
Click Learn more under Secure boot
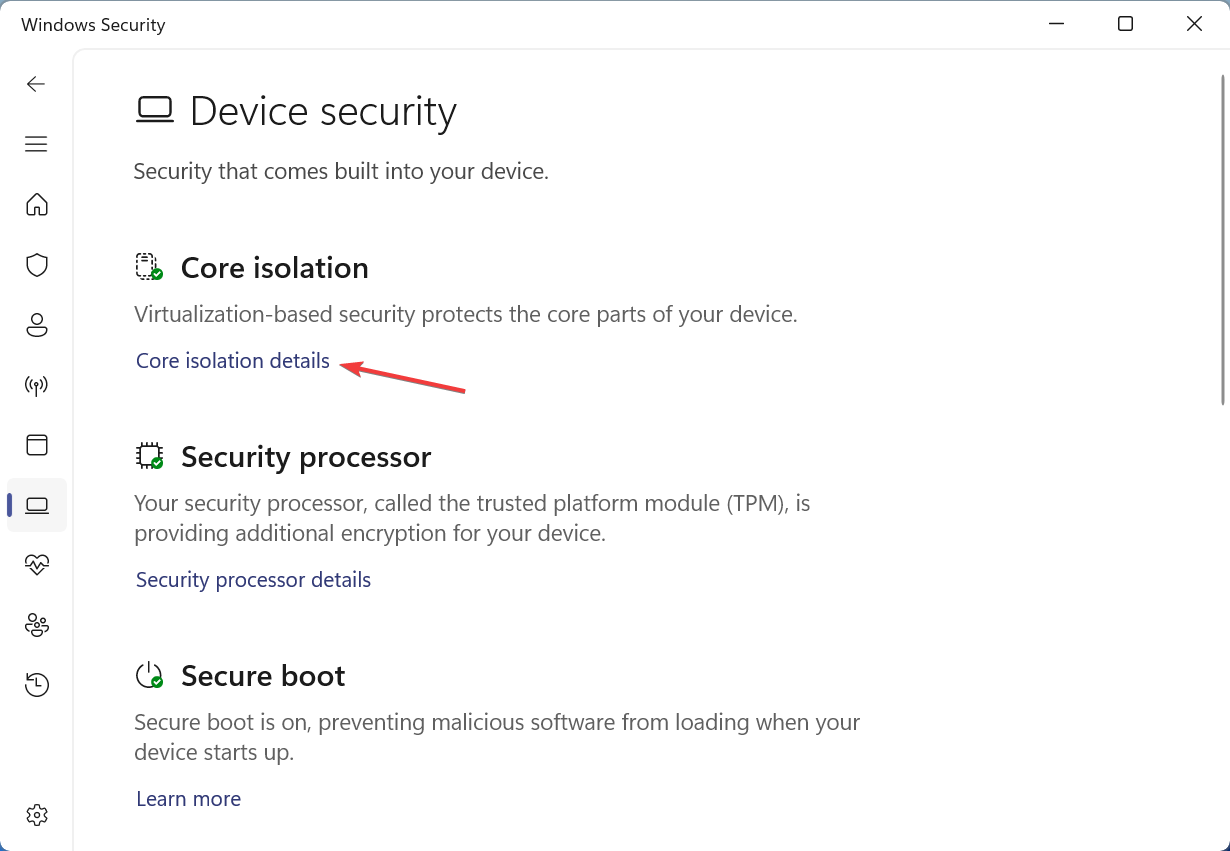point(188,799)
